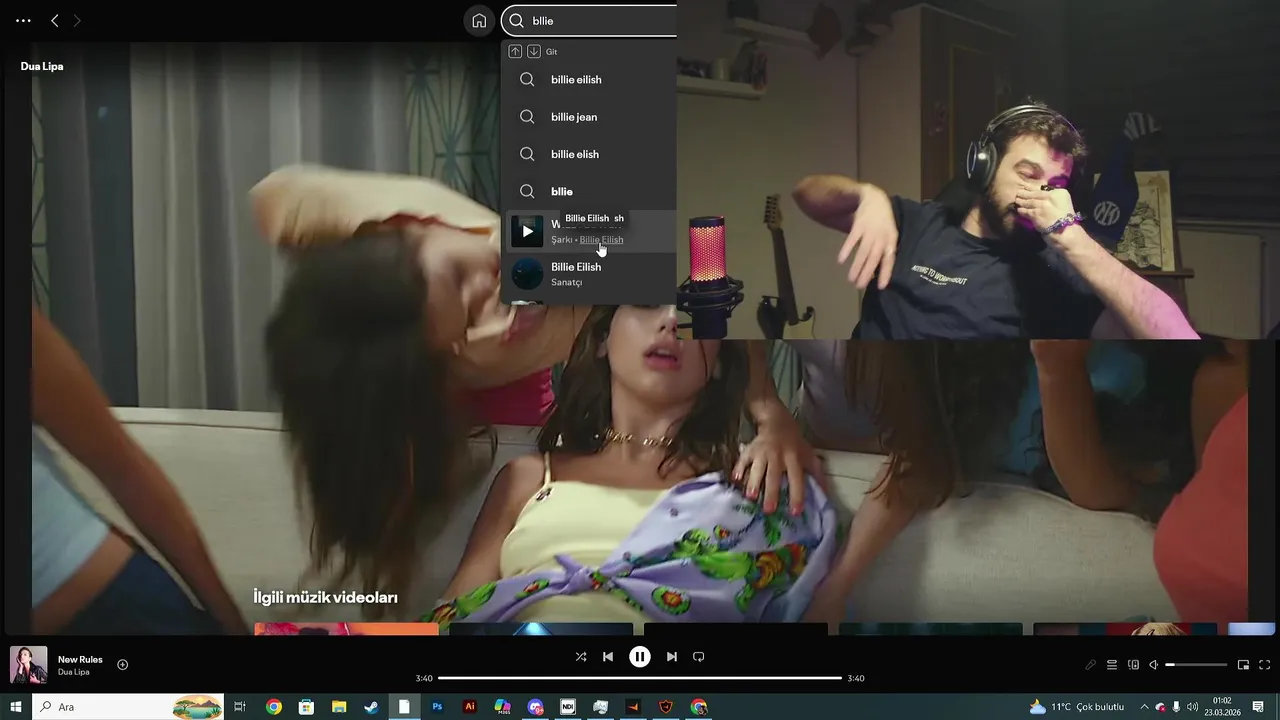Open the taskbar clock and date
This screenshot has width=1280, height=720.
coord(1222,707)
